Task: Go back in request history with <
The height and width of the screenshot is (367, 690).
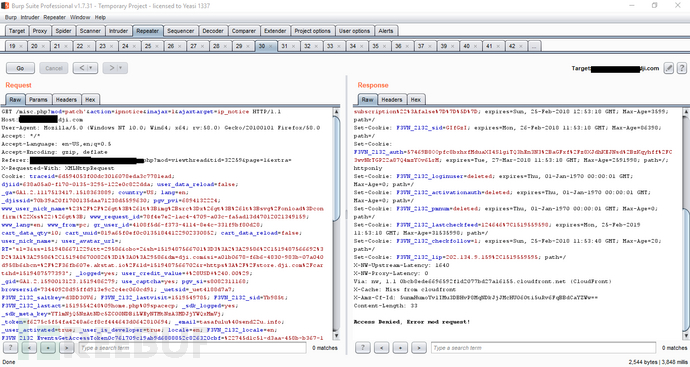Action: pyautogui.click(x=81, y=68)
